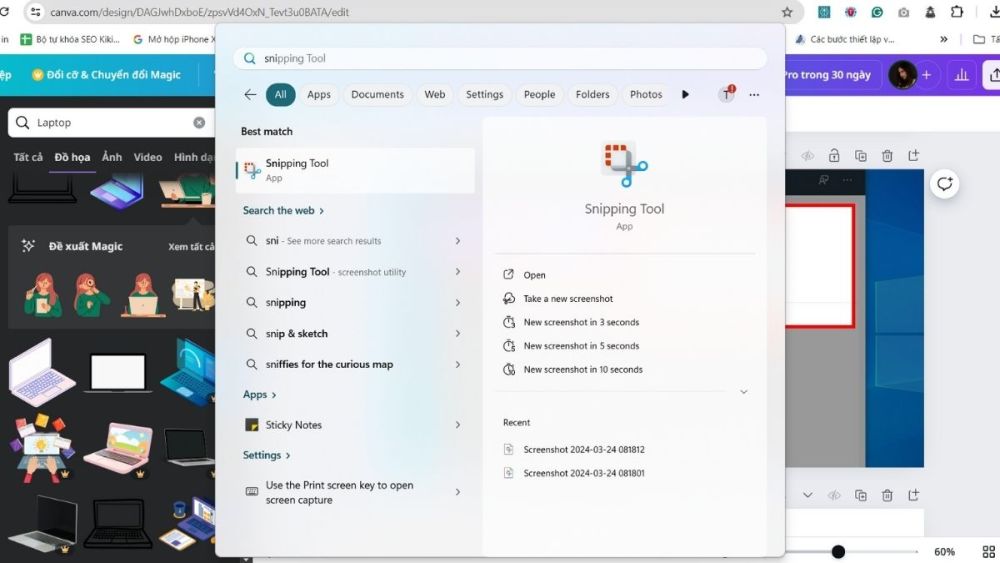
Task: Open the Canva analytics bar chart icon
Action: click(x=962, y=75)
